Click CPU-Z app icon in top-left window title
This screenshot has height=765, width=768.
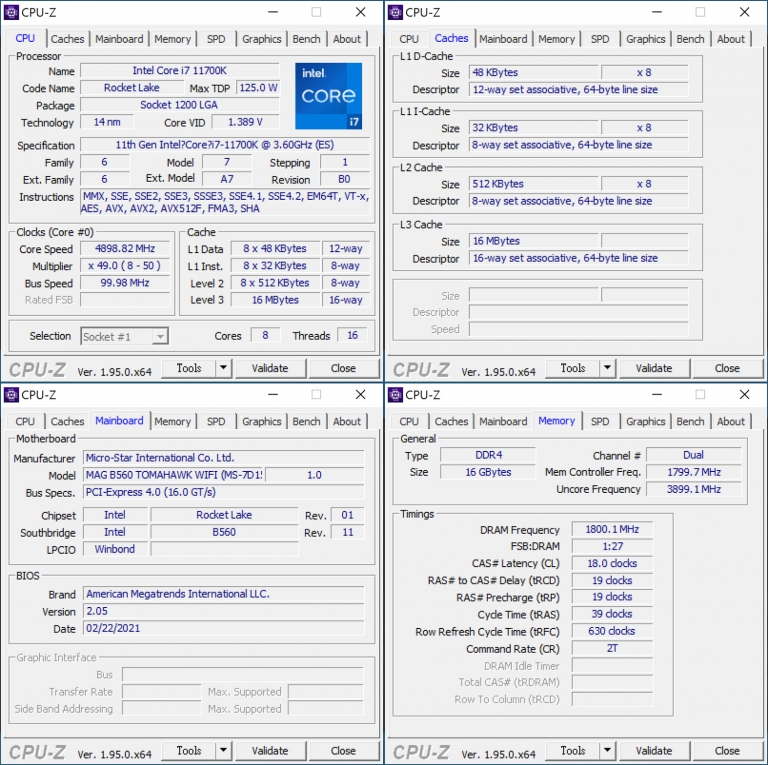(11, 12)
